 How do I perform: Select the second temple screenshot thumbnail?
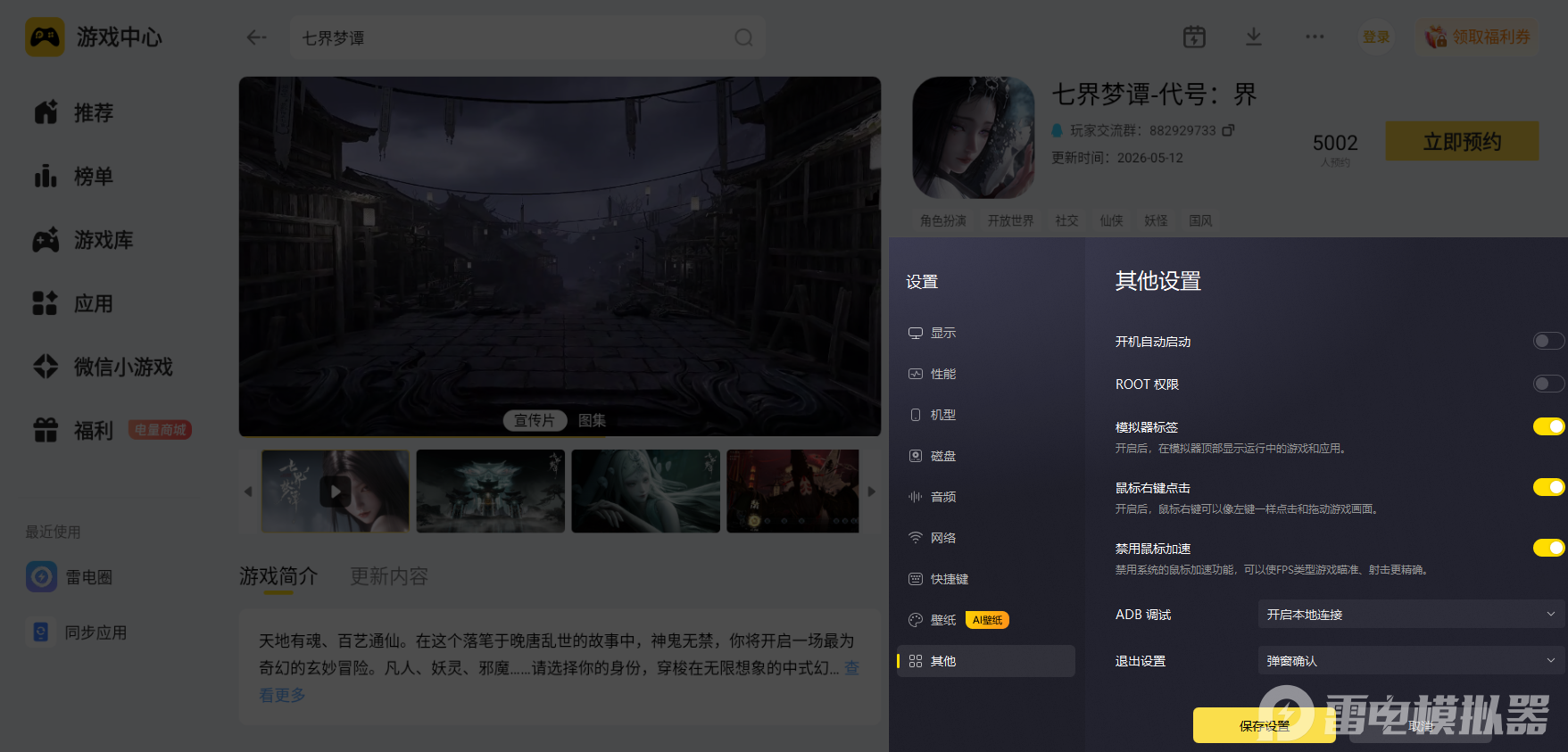(x=491, y=492)
